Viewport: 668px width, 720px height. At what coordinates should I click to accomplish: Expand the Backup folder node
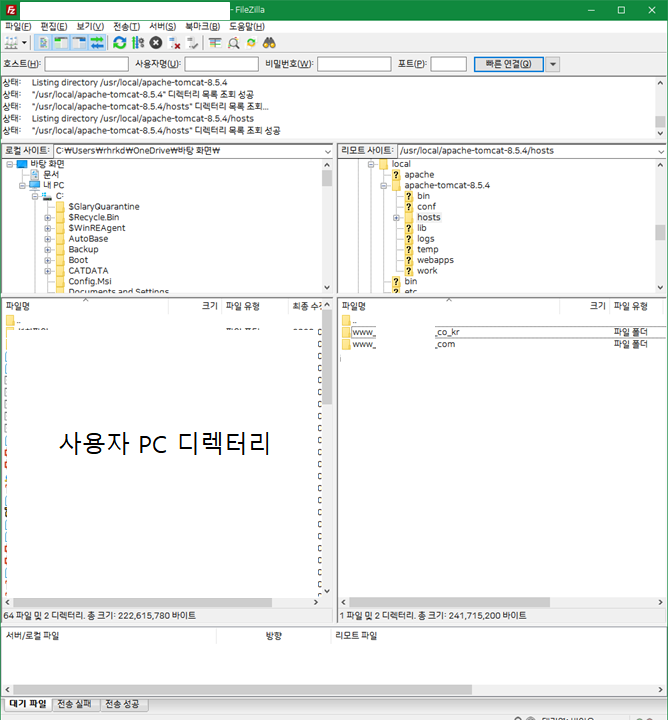tap(48, 250)
